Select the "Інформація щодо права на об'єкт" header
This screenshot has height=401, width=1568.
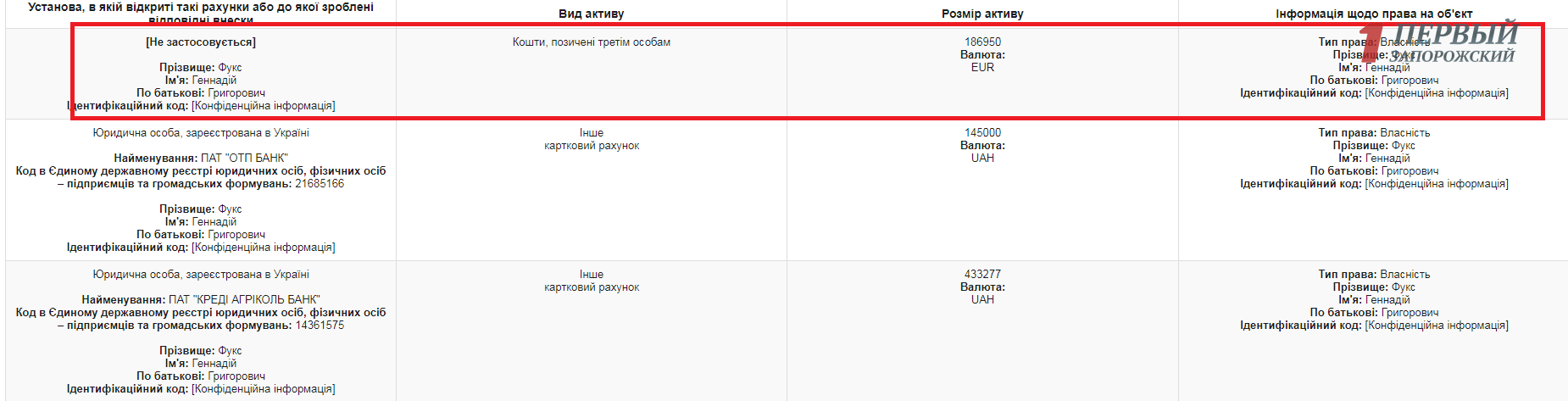point(1374,14)
